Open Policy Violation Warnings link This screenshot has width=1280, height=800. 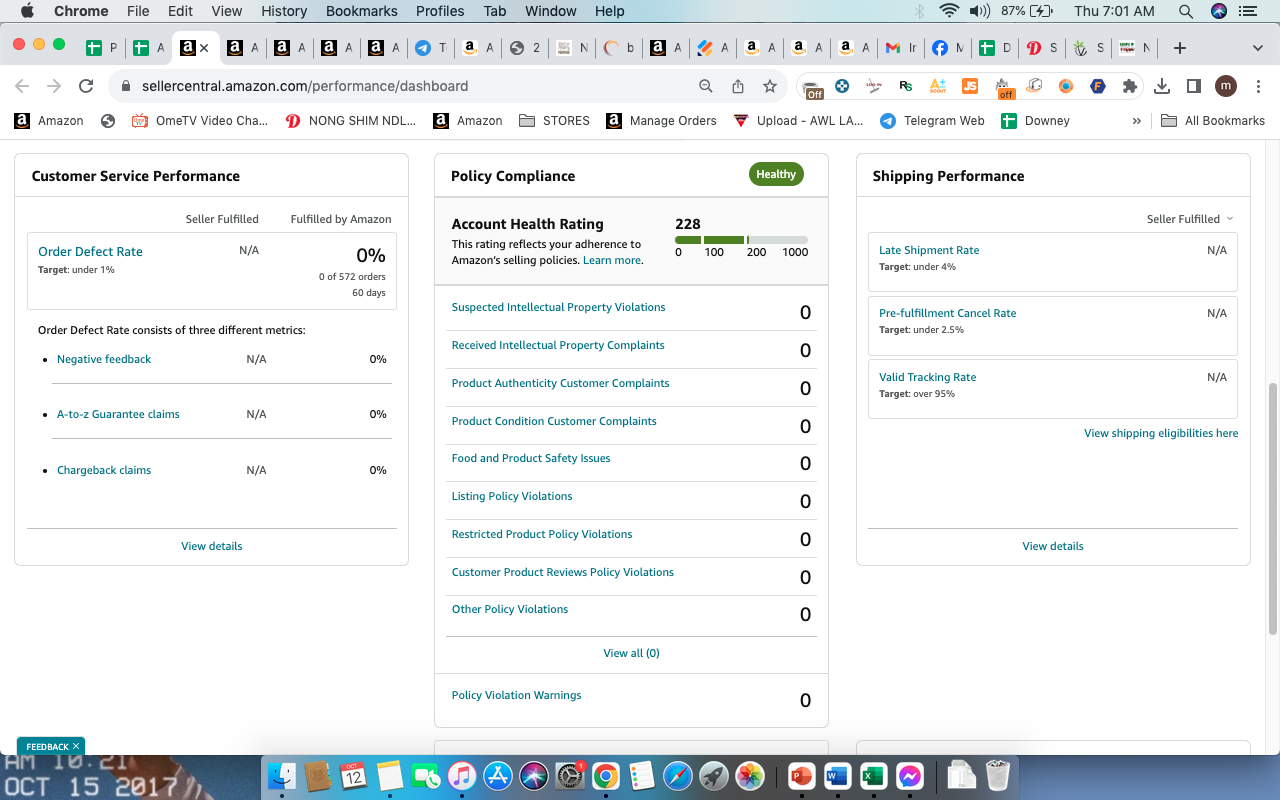point(516,695)
